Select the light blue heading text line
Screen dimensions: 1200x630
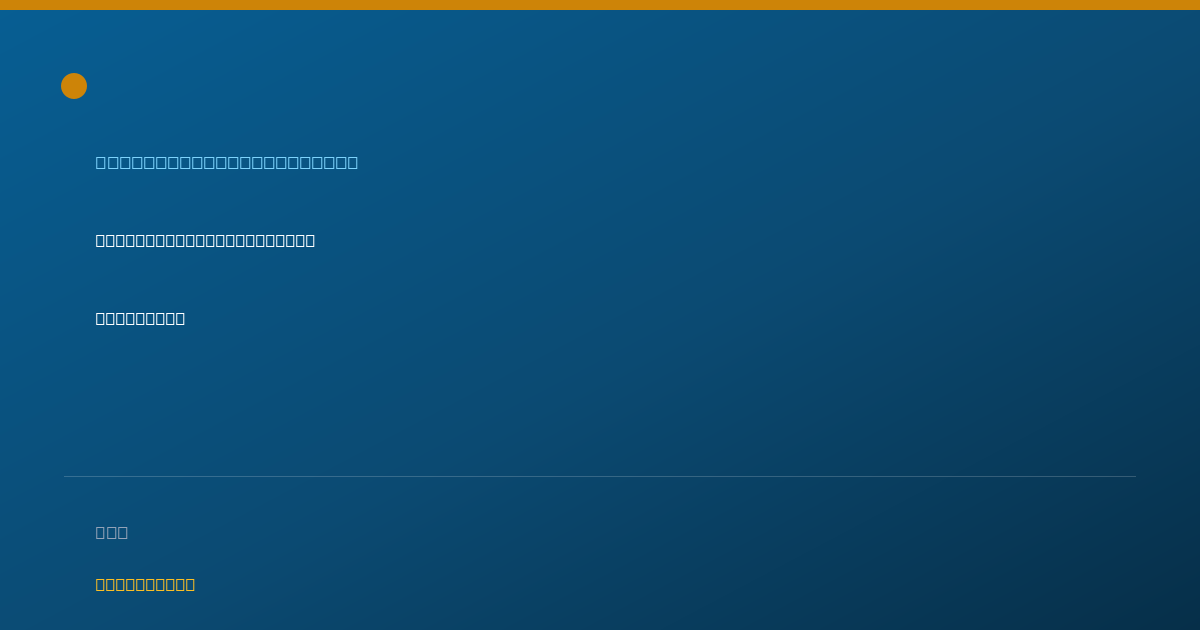tap(227, 162)
